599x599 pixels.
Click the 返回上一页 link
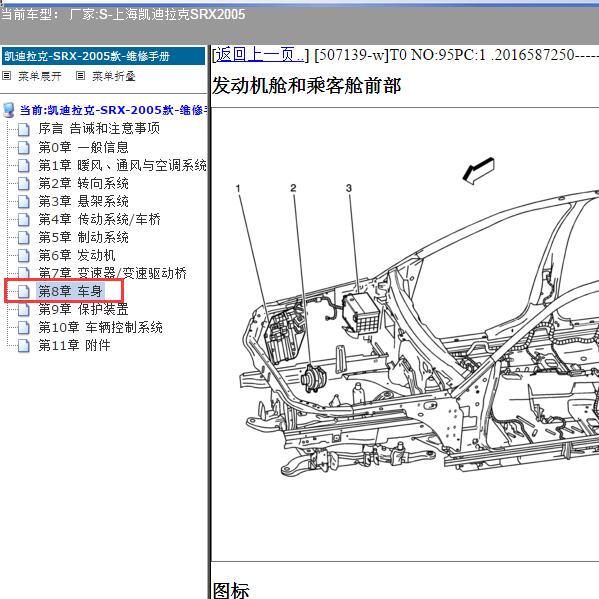pyautogui.click(x=260, y=55)
